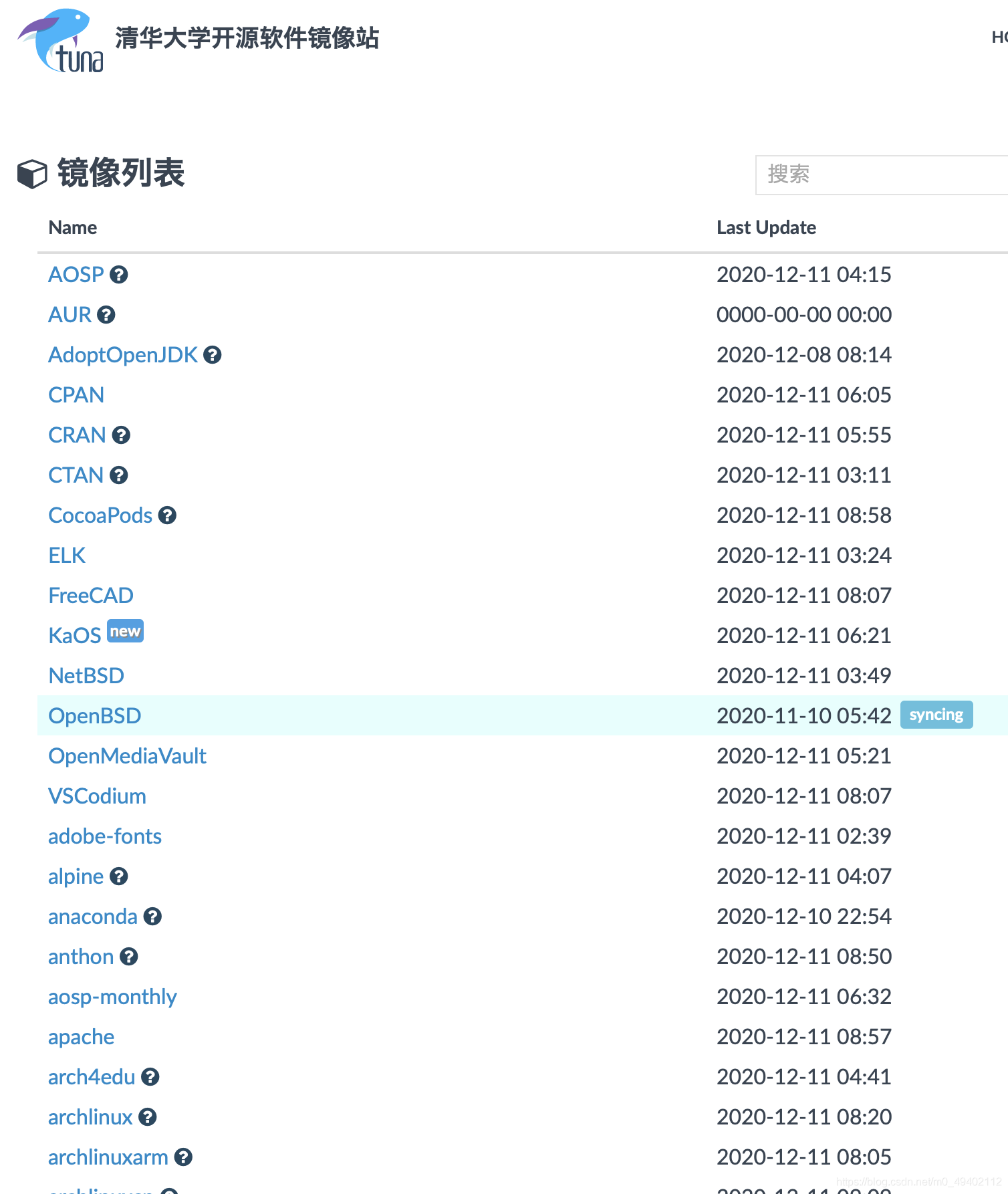Viewport: 1008px width, 1194px height.
Task: Select KaOS timestamp 2020-12-11 06:21
Action: click(x=804, y=636)
